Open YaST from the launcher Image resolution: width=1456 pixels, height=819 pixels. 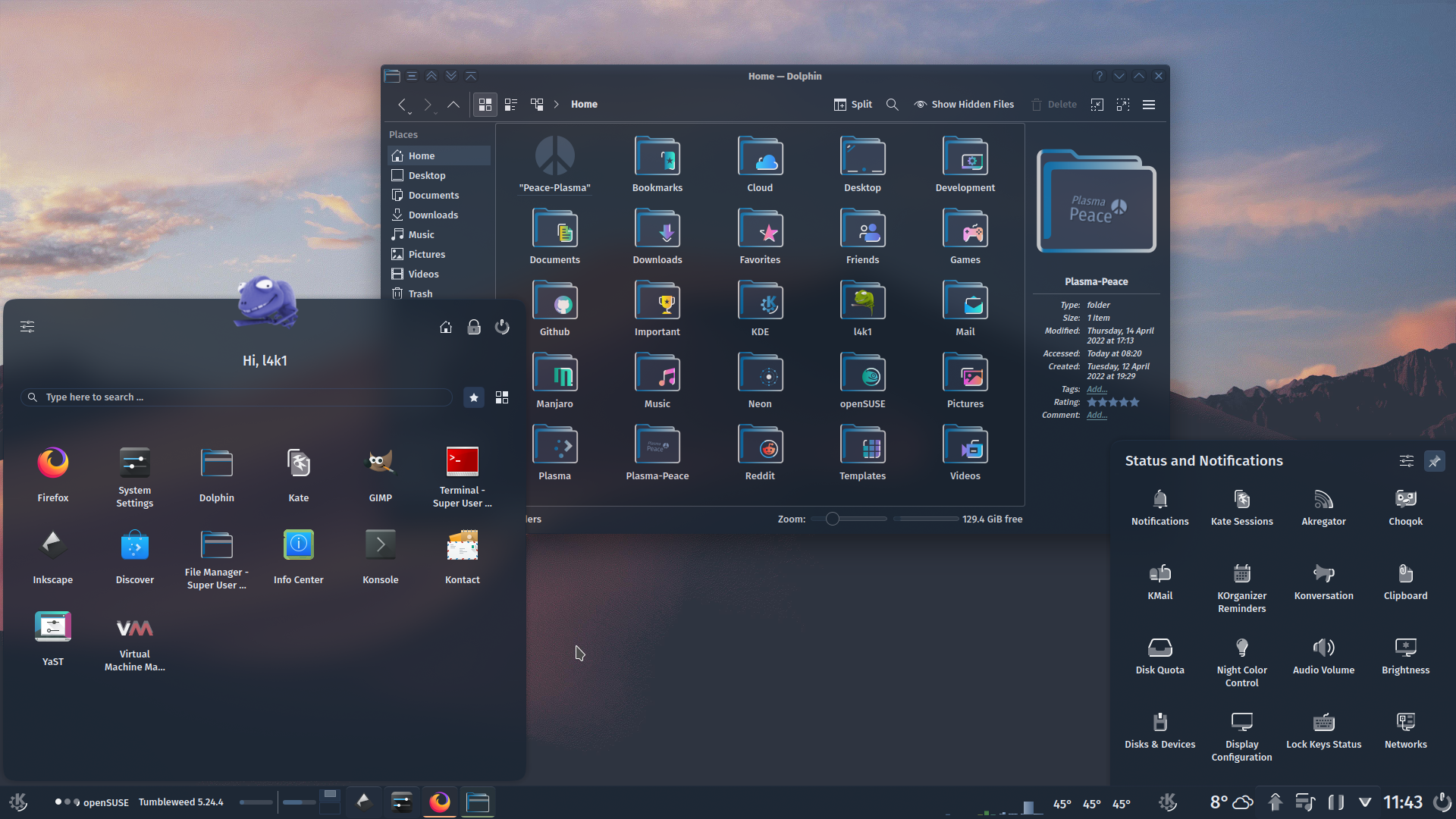pyautogui.click(x=53, y=638)
